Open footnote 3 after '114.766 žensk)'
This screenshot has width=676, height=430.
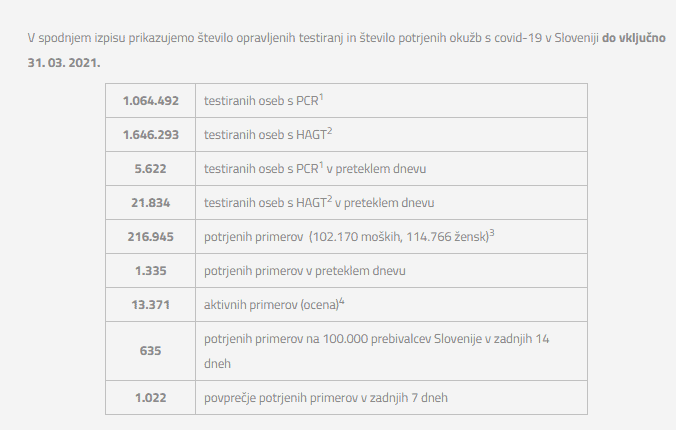493,233
